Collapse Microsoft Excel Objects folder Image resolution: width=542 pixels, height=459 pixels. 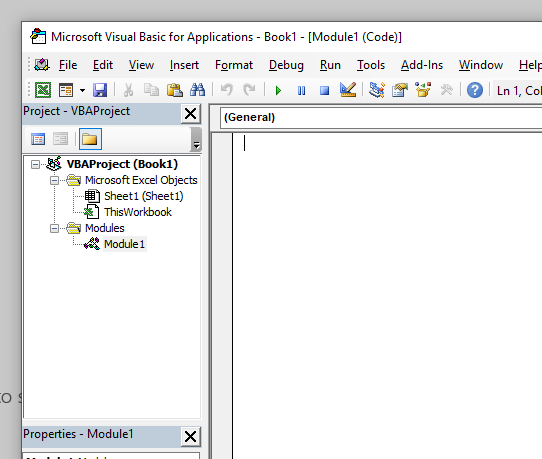pyautogui.click(x=55, y=180)
